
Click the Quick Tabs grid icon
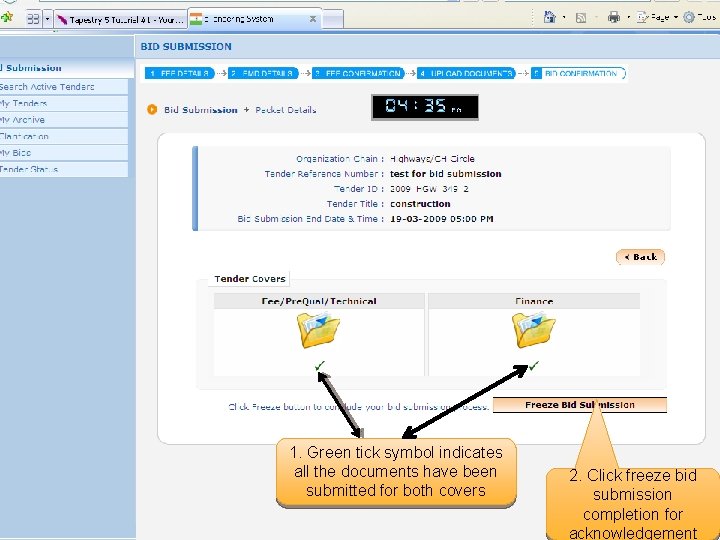(34, 19)
